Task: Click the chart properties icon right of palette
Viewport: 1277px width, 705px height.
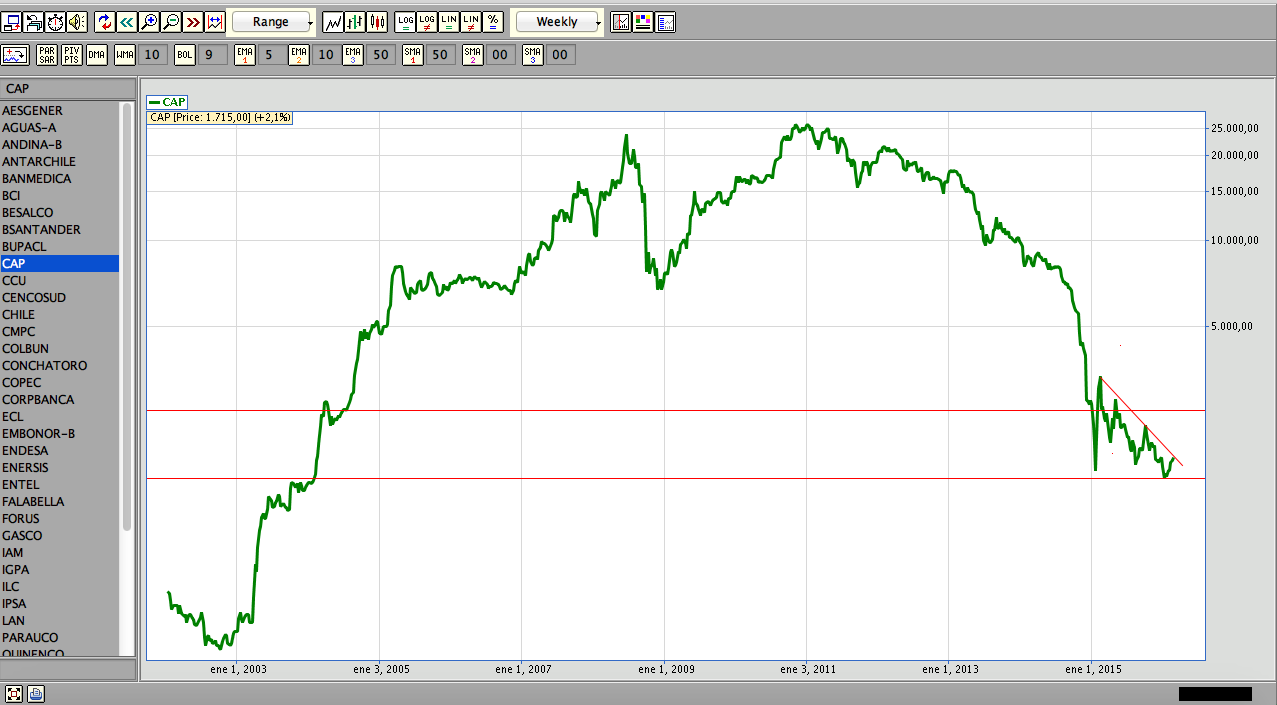Action: tap(665, 21)
